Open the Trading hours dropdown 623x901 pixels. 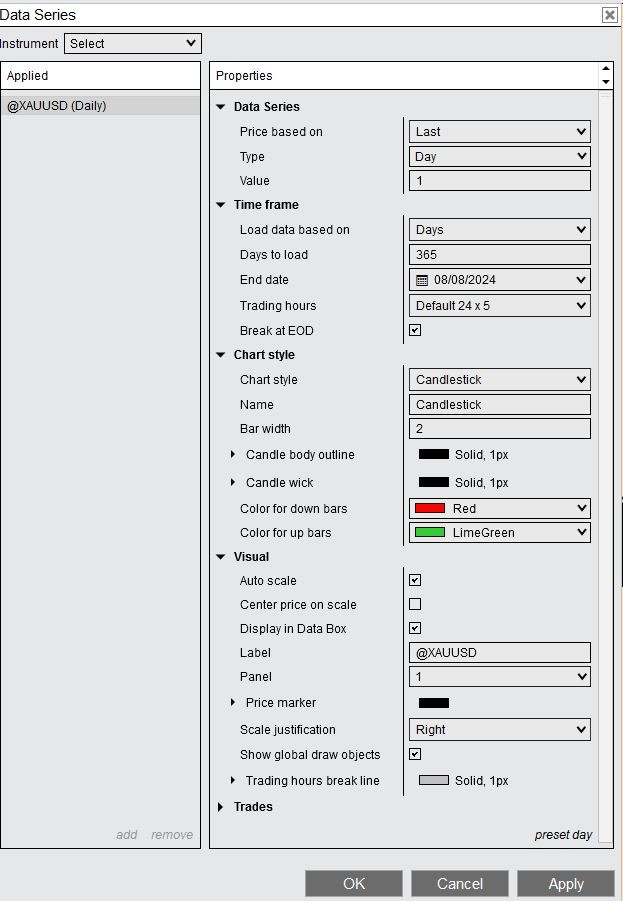[500, 306]
